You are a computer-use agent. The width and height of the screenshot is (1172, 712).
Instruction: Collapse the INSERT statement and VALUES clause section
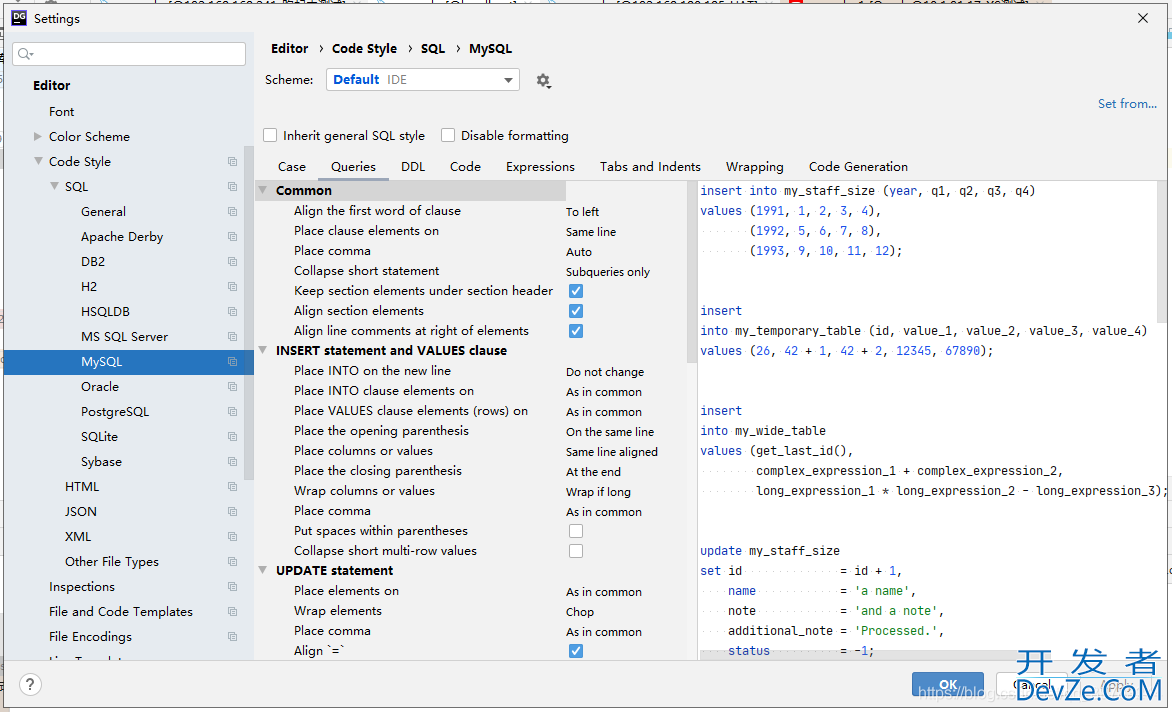[x=263, y=350]
